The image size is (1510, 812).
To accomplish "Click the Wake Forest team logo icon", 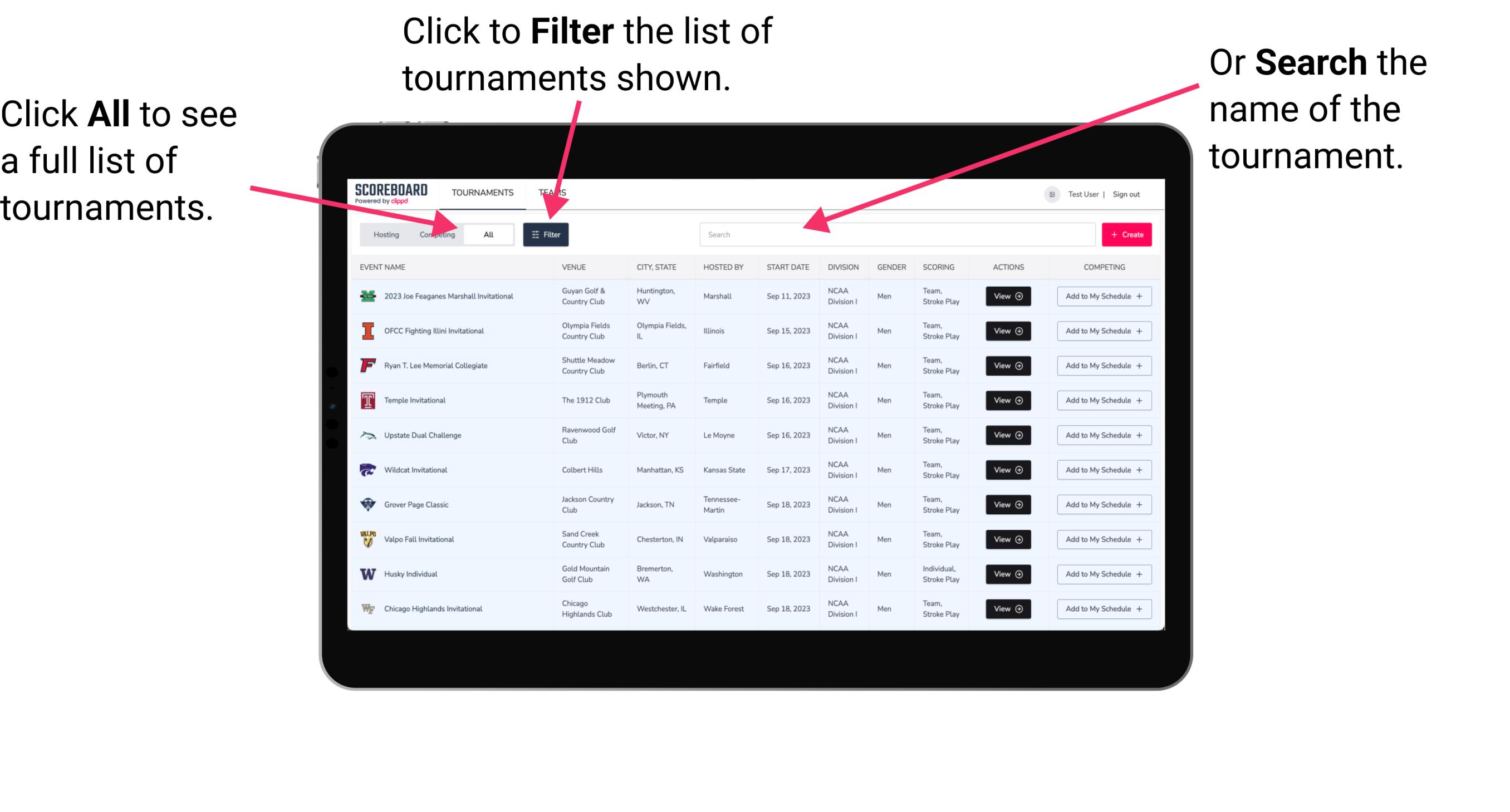I will pyautogui.click(x=367, y=608).
